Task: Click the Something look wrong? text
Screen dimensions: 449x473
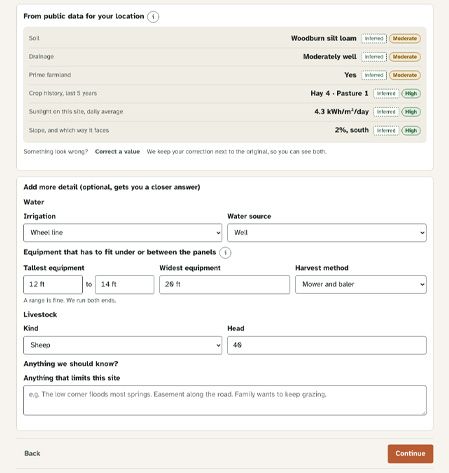Action: [x=56, y=152]
